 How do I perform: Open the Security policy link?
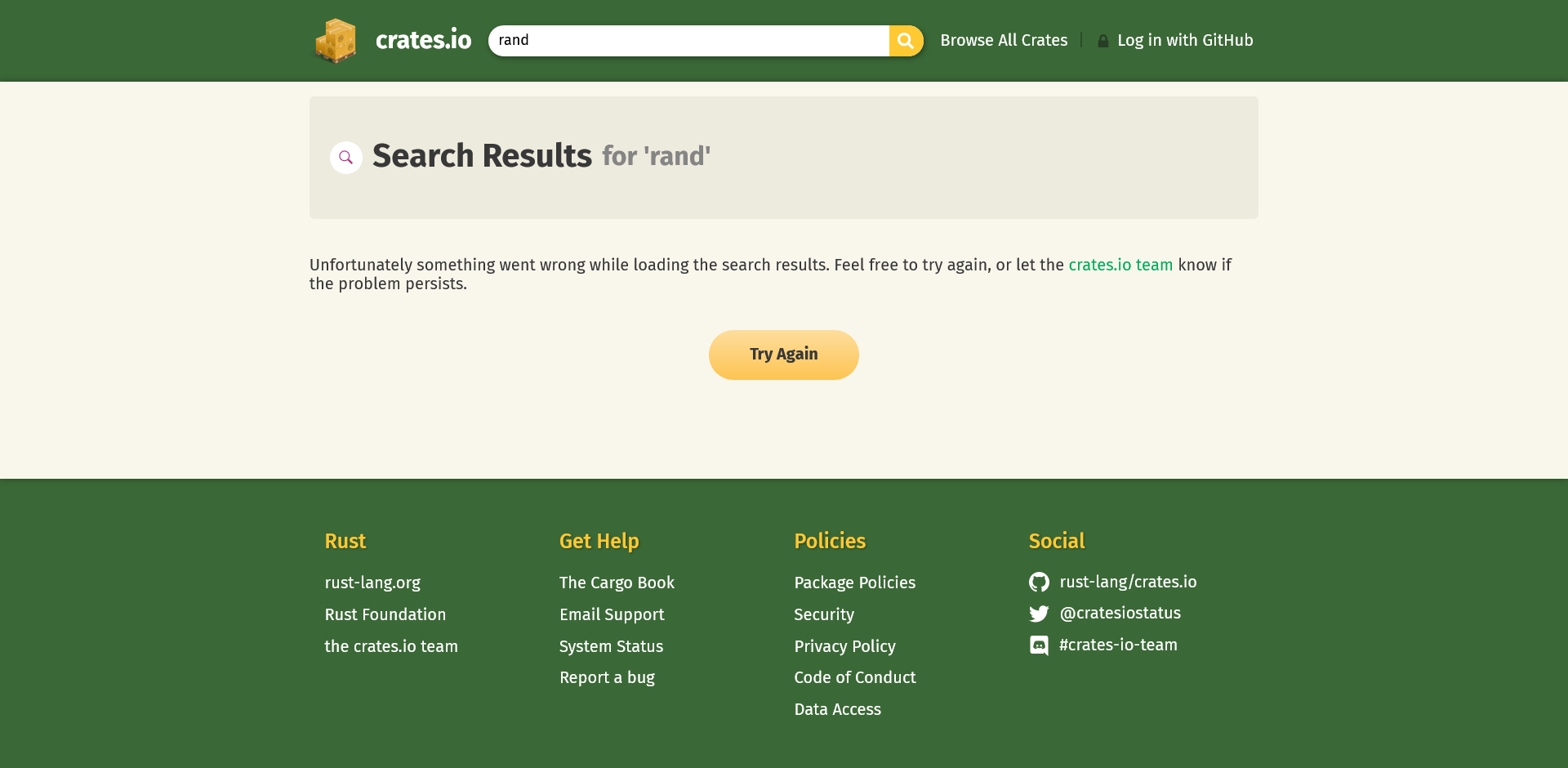[824, 614]
